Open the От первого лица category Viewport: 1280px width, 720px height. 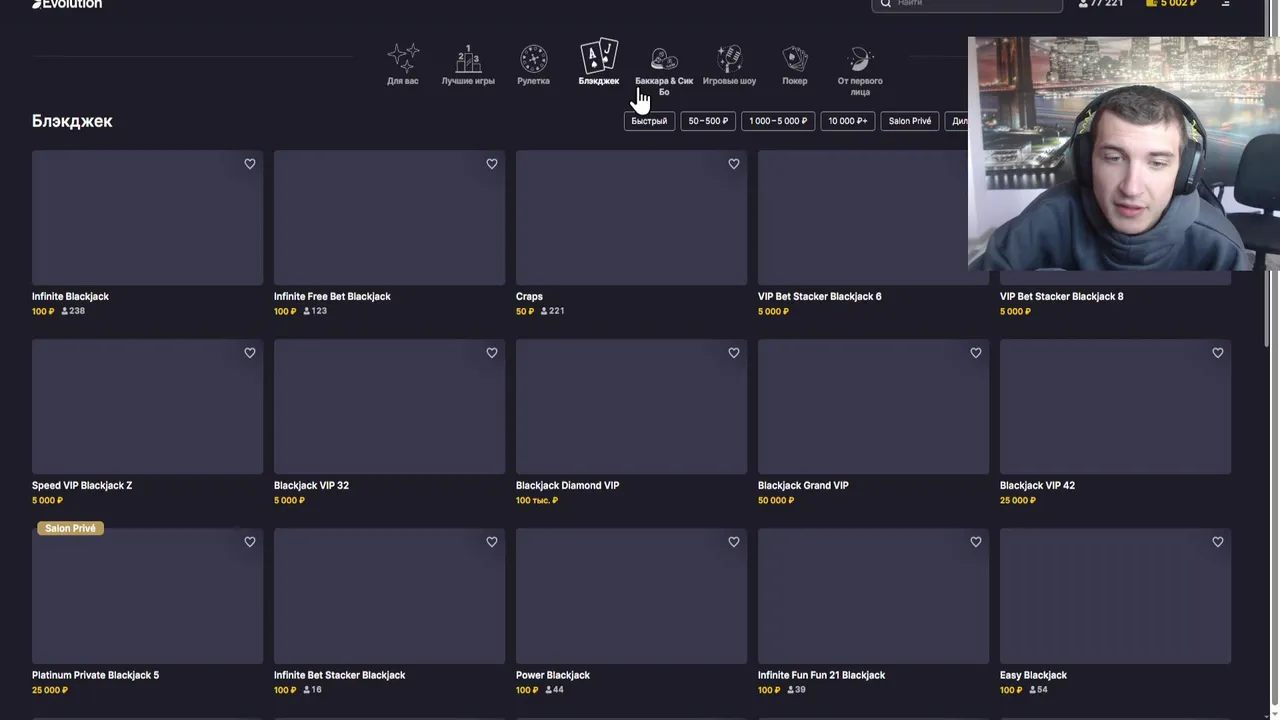(860, 71)
